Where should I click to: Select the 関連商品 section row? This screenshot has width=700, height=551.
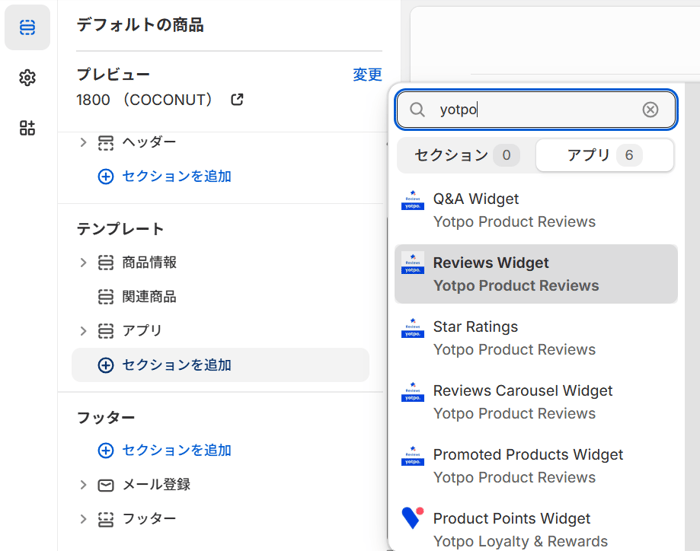pos(221,296)
